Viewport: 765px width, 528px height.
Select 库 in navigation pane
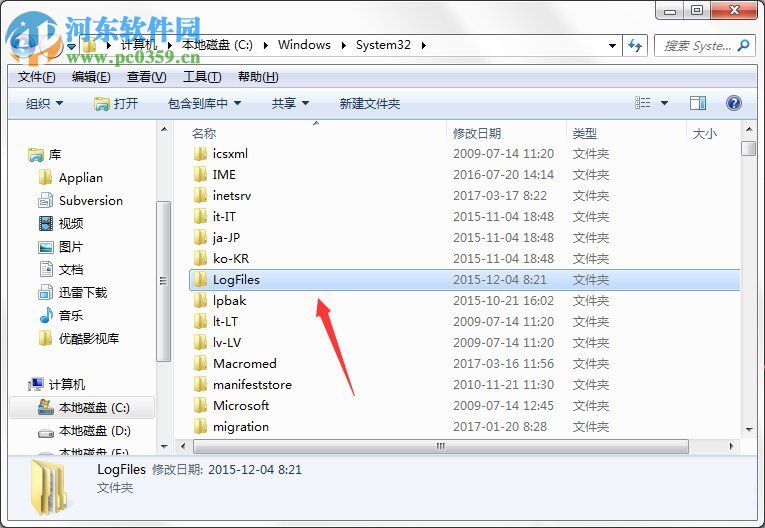(x=45, y=155)
